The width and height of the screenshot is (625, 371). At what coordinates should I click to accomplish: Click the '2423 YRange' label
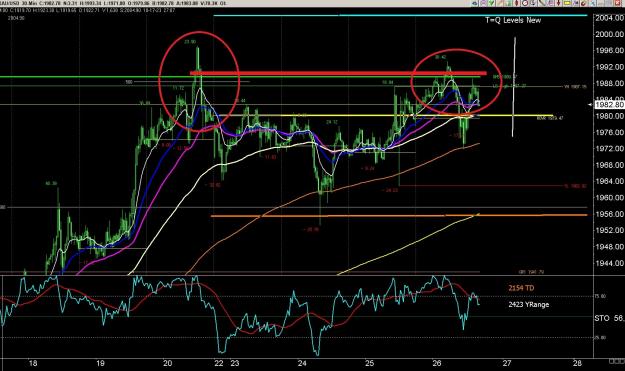tap(529, 304)
